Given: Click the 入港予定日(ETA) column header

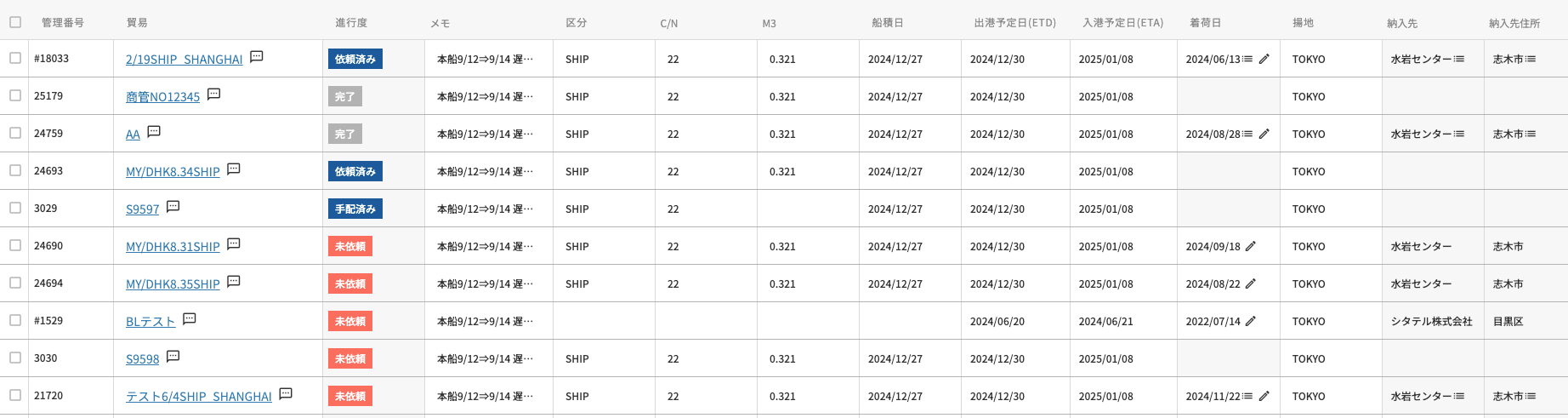Looking at the screenshot, I should click(x=1122, y=23).
